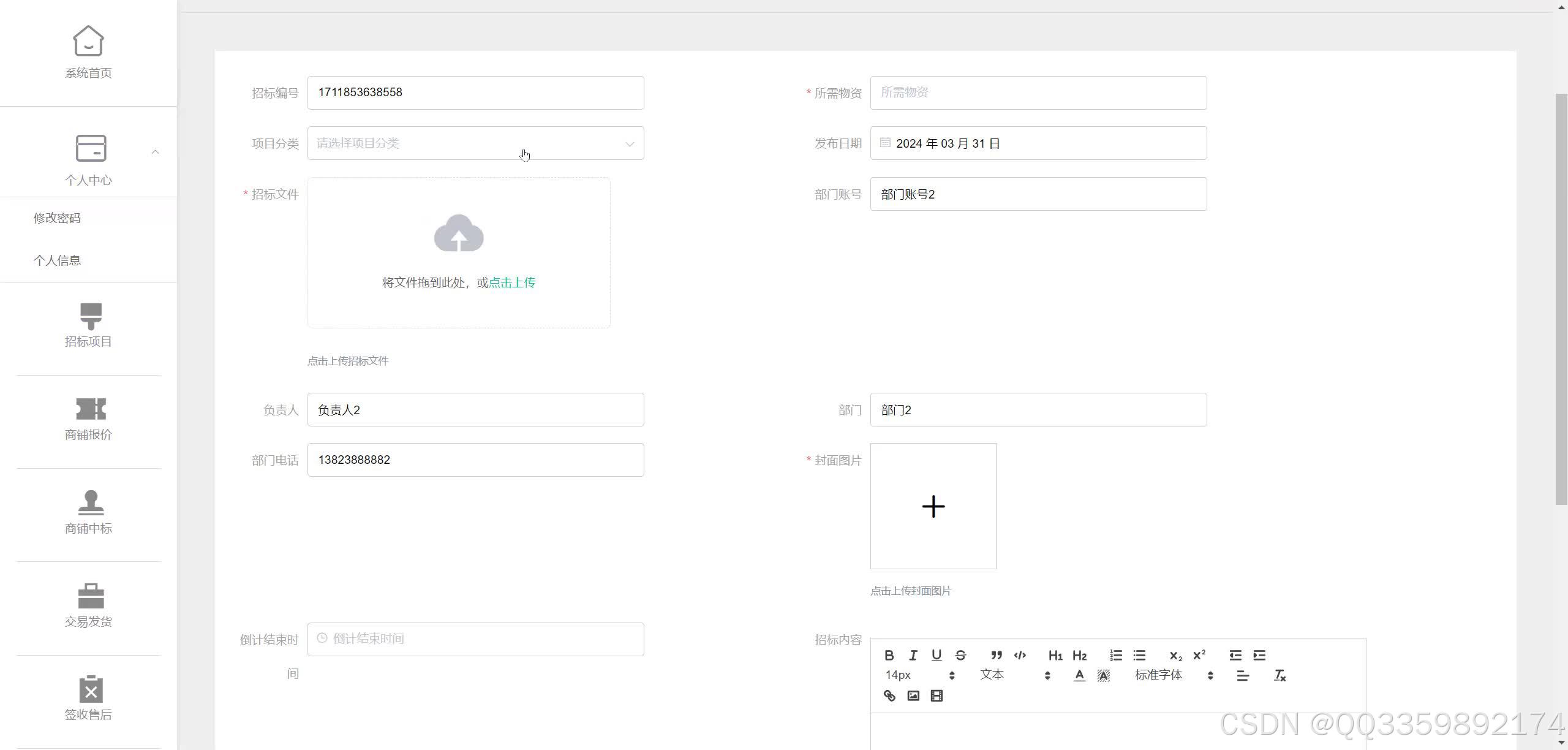Open 修改密码 menu item

click(x=57, y=218)
